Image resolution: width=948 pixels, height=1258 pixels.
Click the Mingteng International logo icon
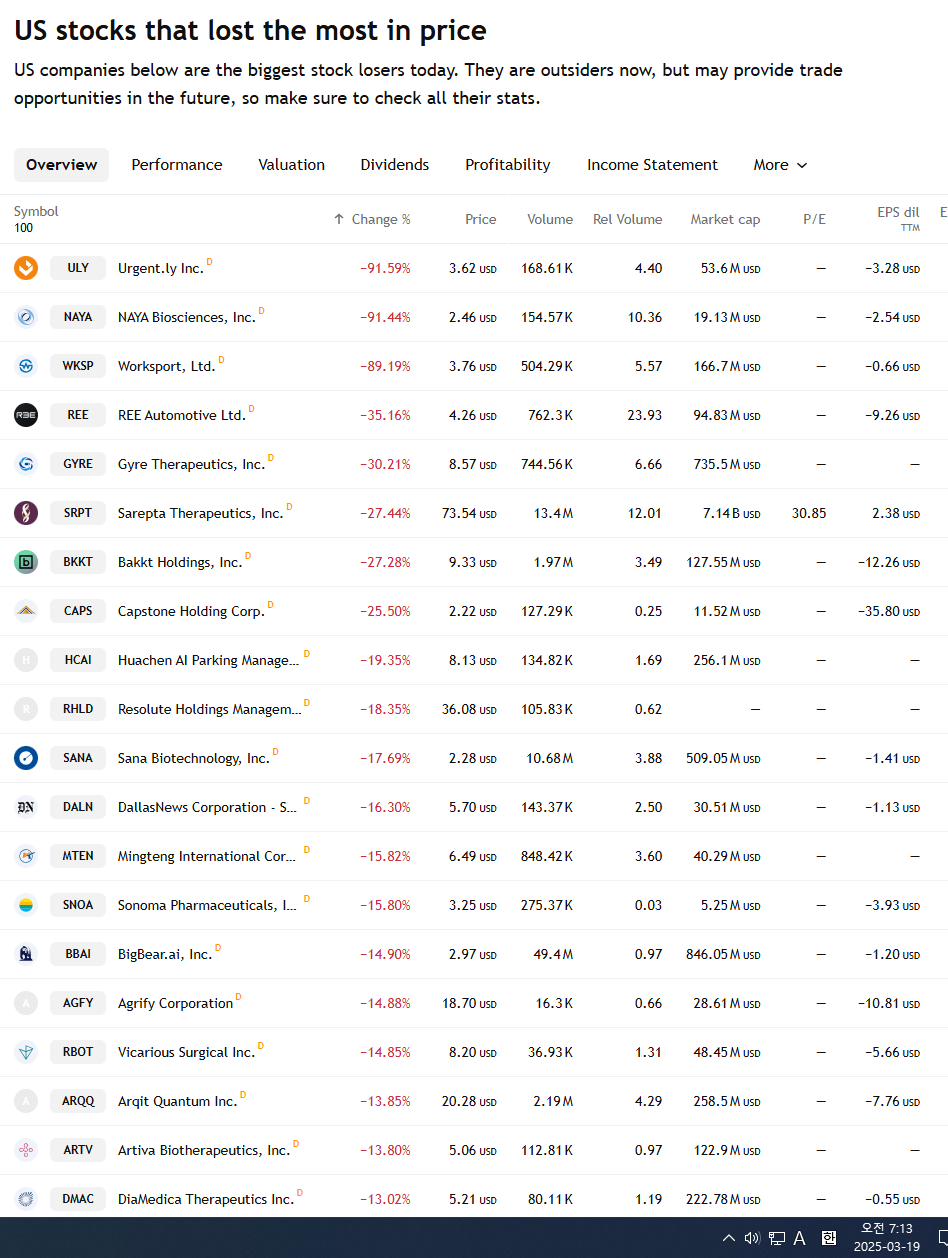coord(26,856)
